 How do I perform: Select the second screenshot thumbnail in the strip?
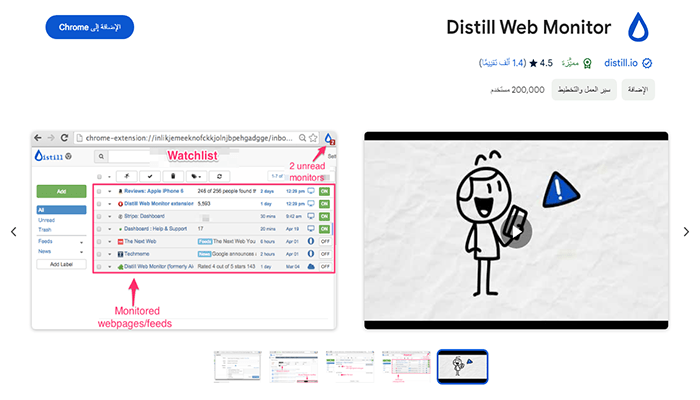pos(294,367)
